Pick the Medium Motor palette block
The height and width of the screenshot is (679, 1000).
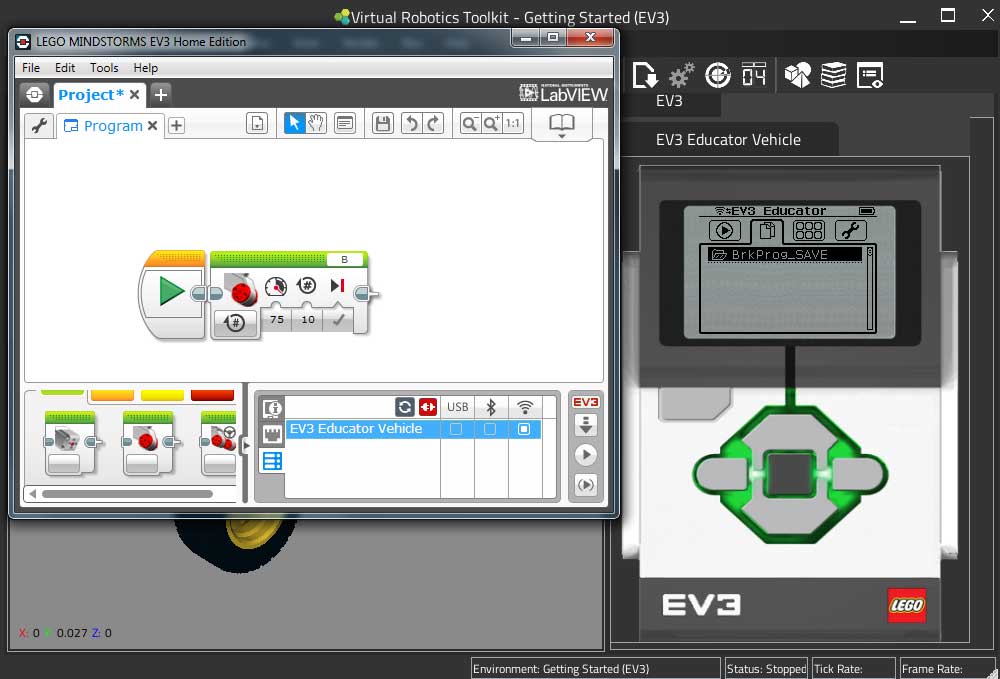coord(70,443)
